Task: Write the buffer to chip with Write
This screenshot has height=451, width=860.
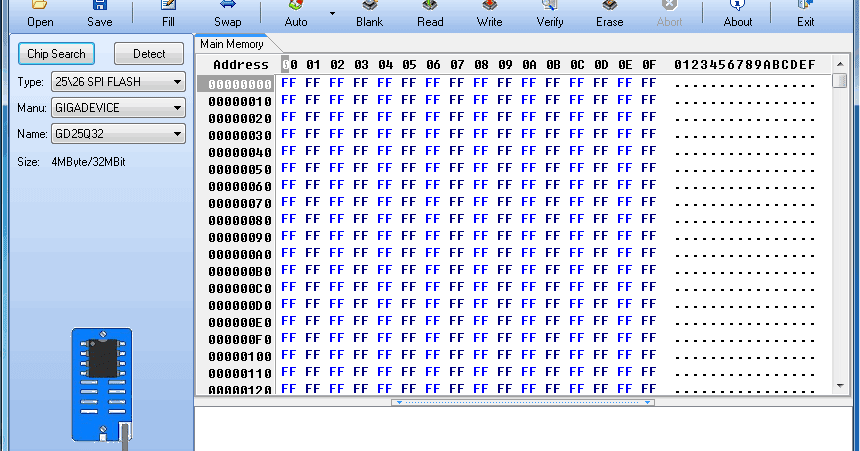Action: [x=489, y=14]
